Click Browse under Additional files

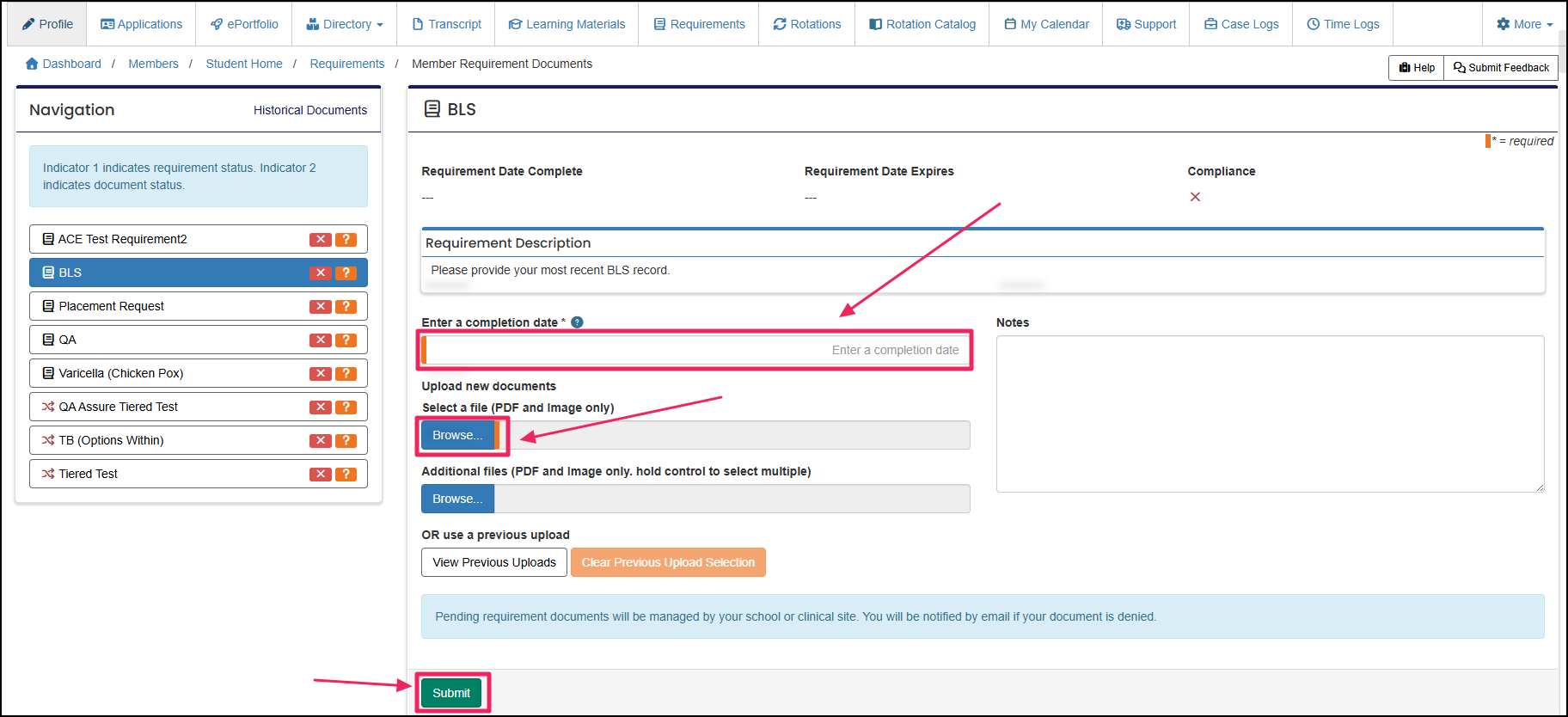point(457,499)
